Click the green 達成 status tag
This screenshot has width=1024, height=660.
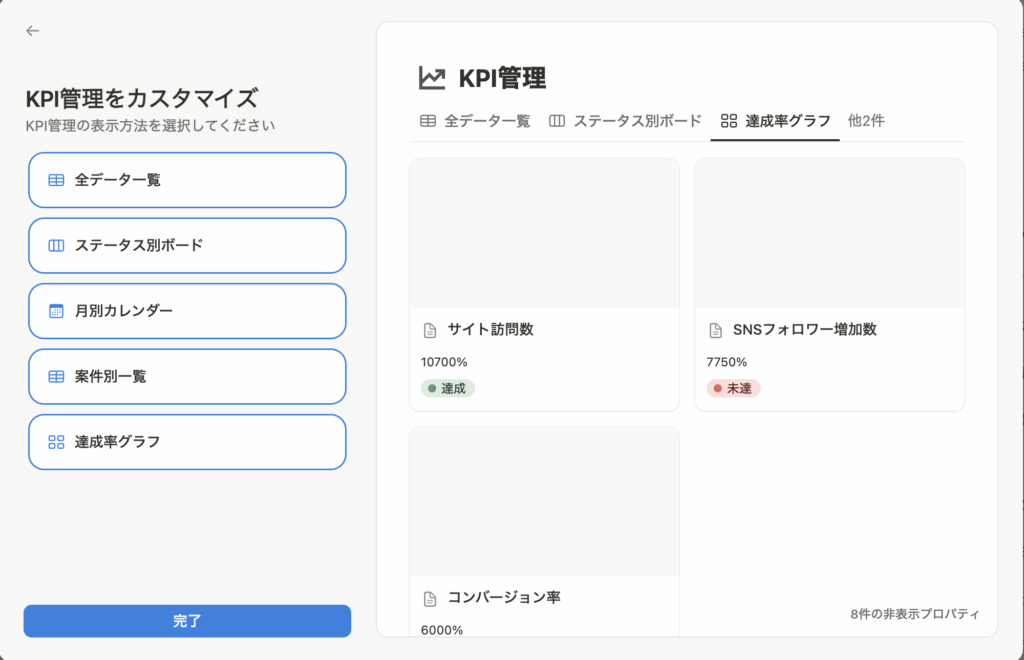(x=447, y=388)
